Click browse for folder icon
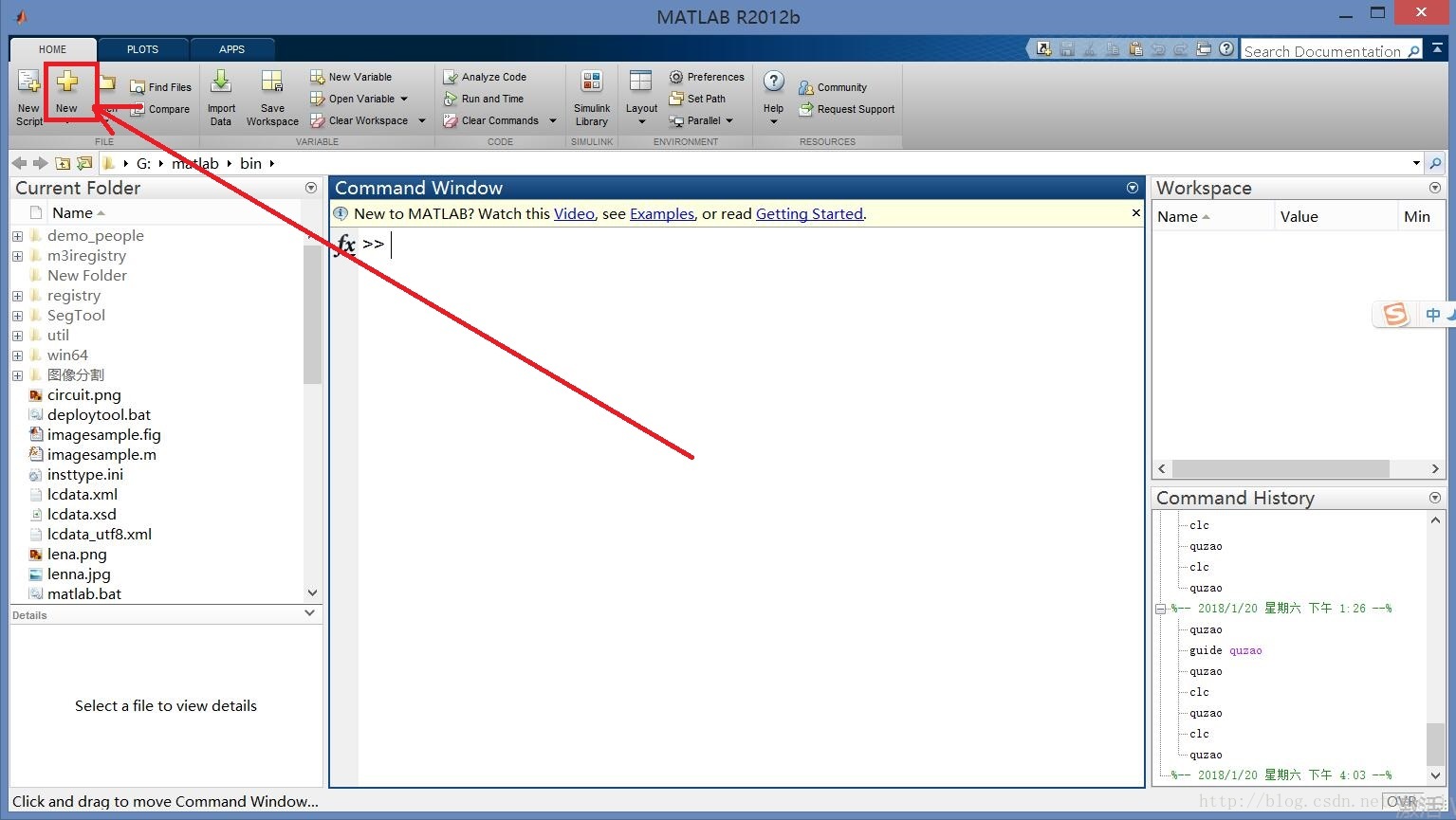The image size is (1456, 820). tap(84, 163)
